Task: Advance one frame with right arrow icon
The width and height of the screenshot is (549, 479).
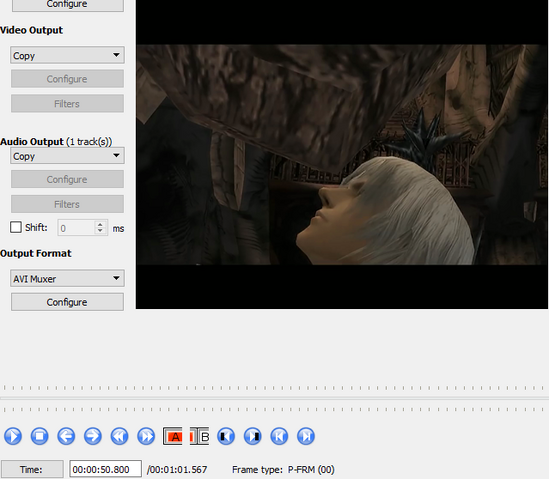Action: click(x=93, y=436)
